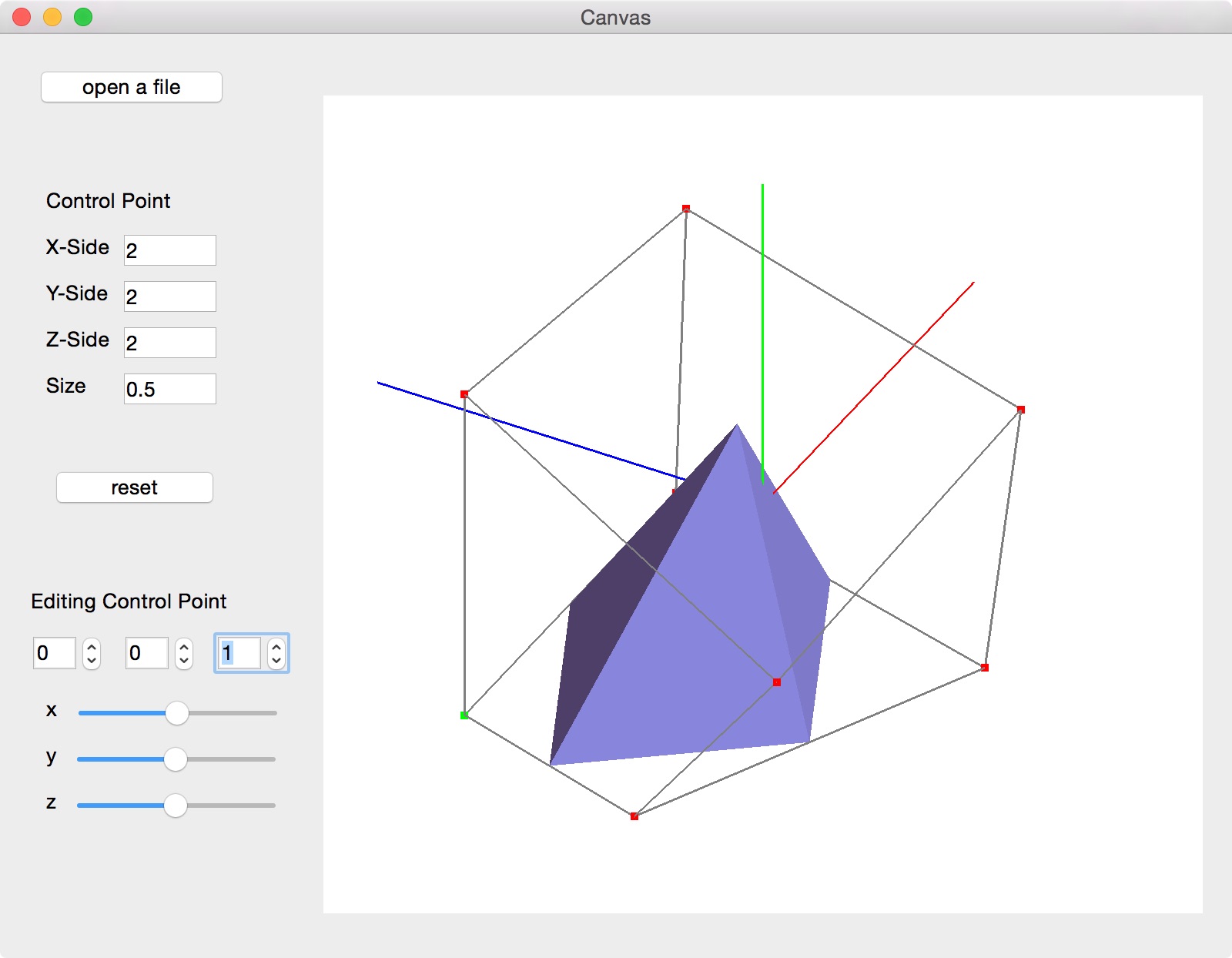Click the 'Control Point' section label
This screenshot has height=958, width=1232.
109,201
